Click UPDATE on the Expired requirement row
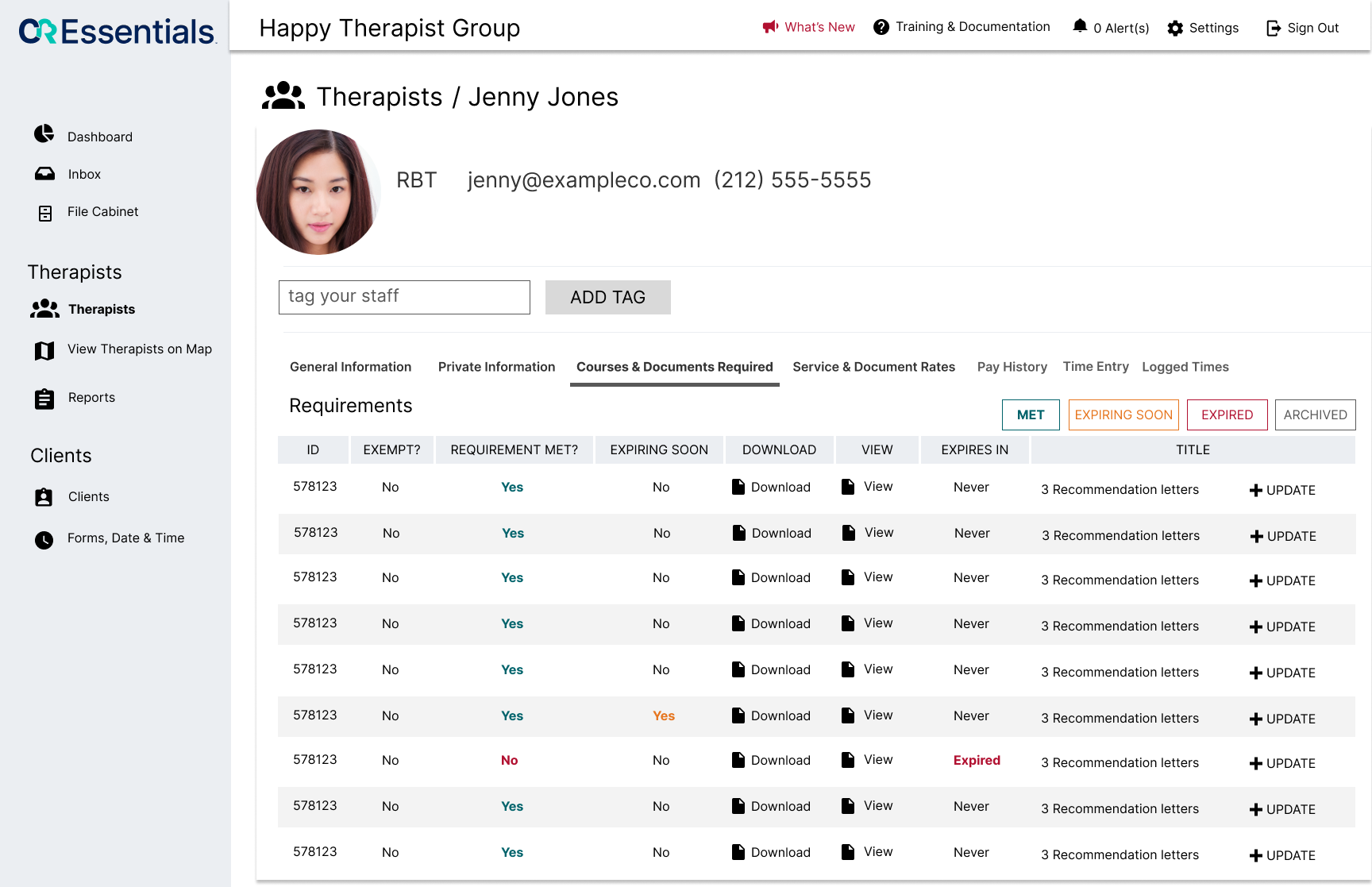The image size is (1372, 887). pyautogui.click(x=1281, y=763)
